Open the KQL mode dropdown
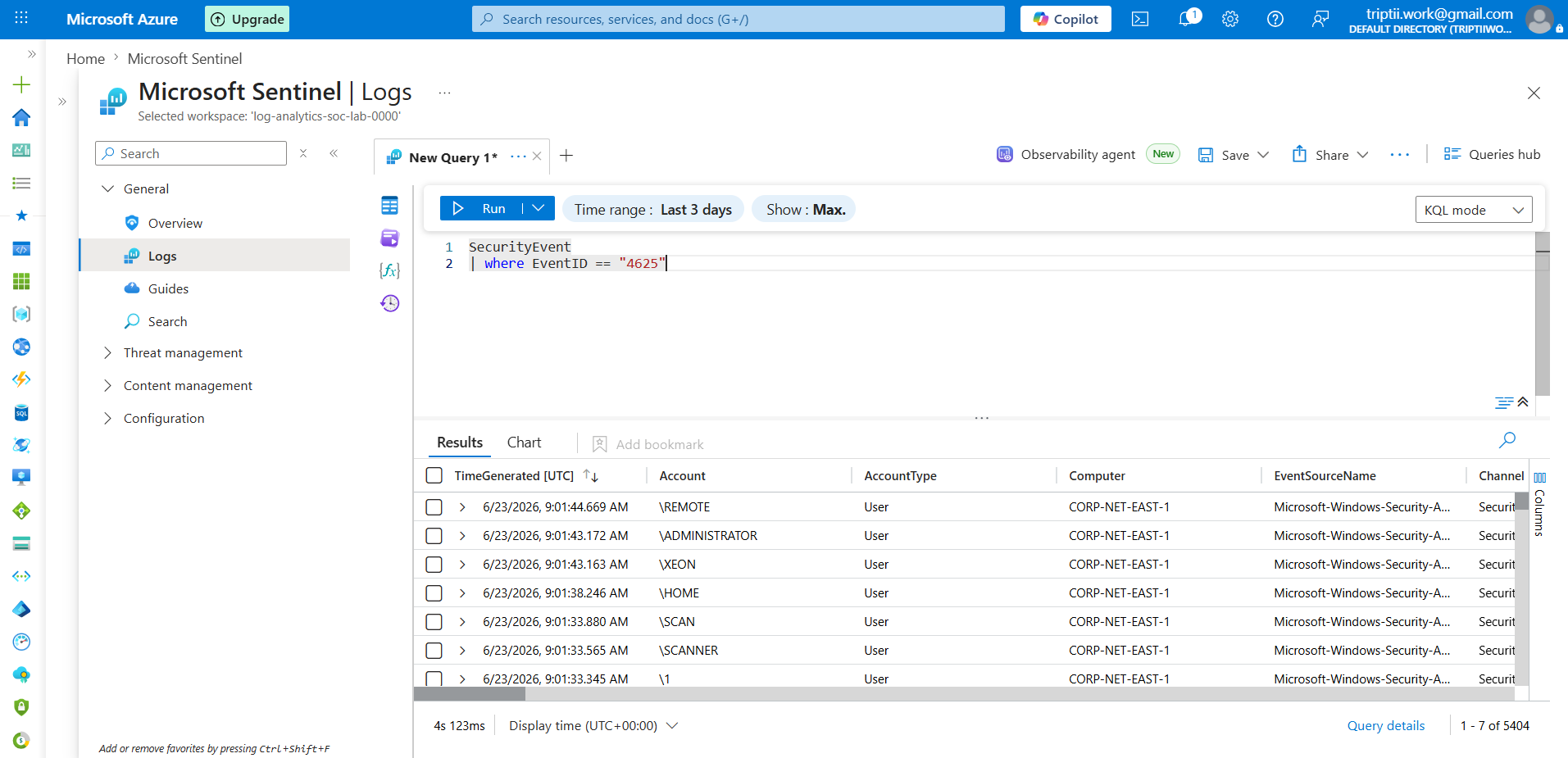The image size is (1568, 758). (x=1474, y=210)
